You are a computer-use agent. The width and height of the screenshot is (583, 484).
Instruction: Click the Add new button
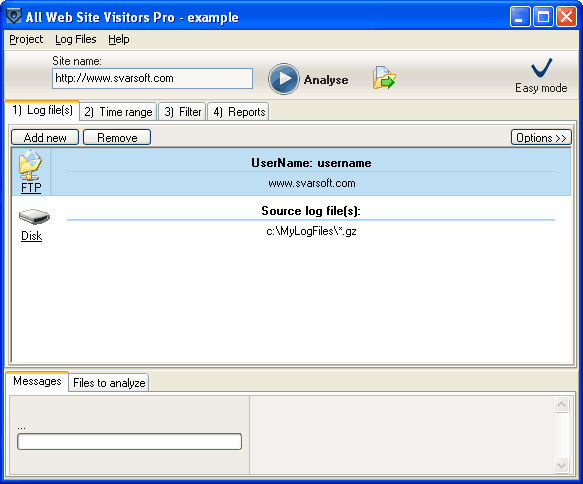pos(45,138)
